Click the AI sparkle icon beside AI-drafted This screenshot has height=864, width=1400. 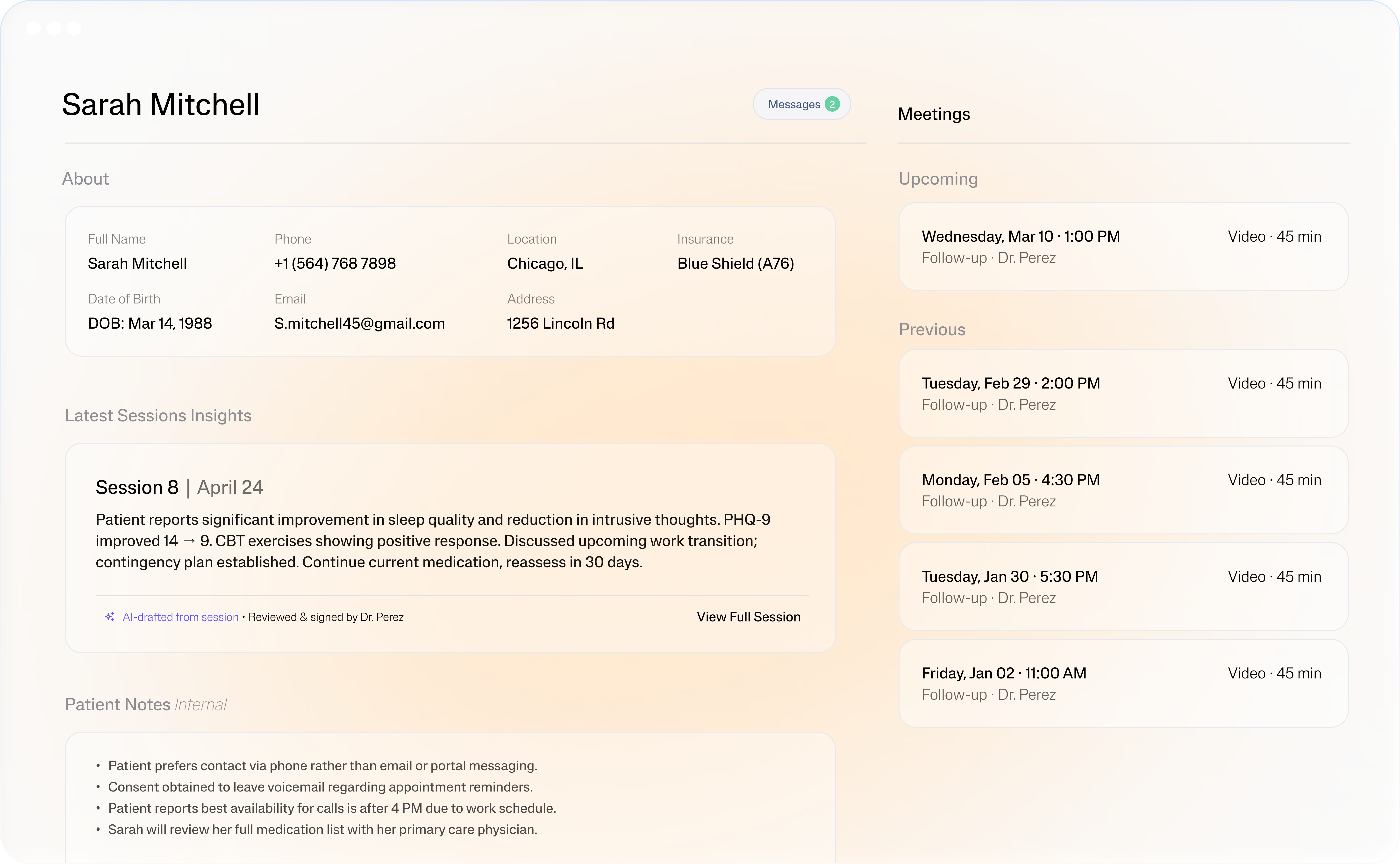[x=110, y=617]
